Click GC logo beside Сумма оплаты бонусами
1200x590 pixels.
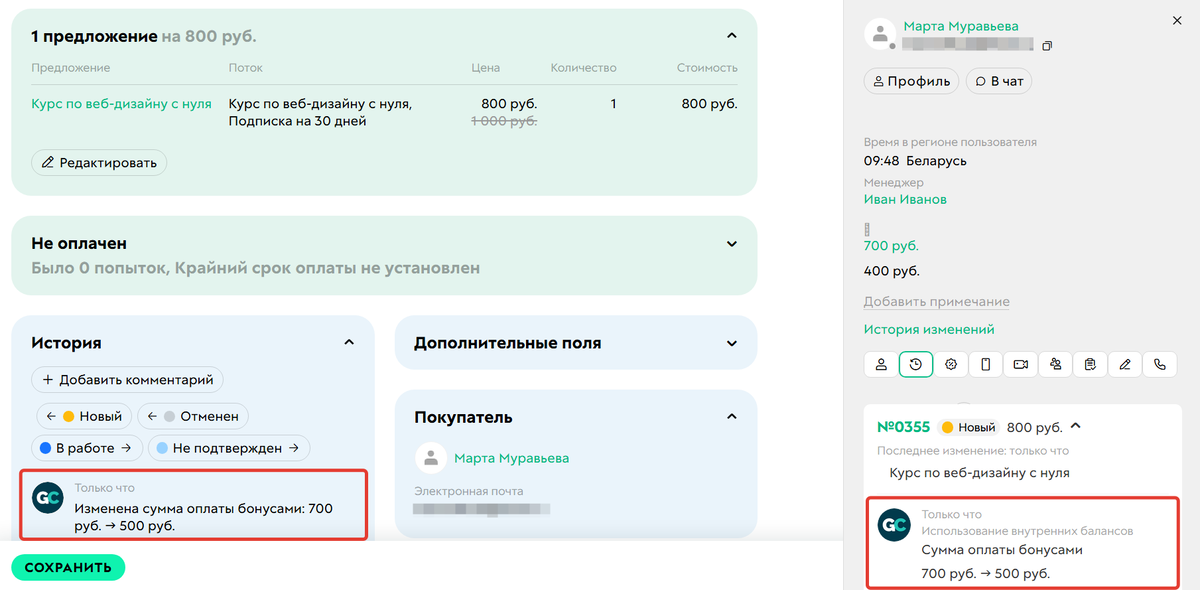[x=893, y=526]
